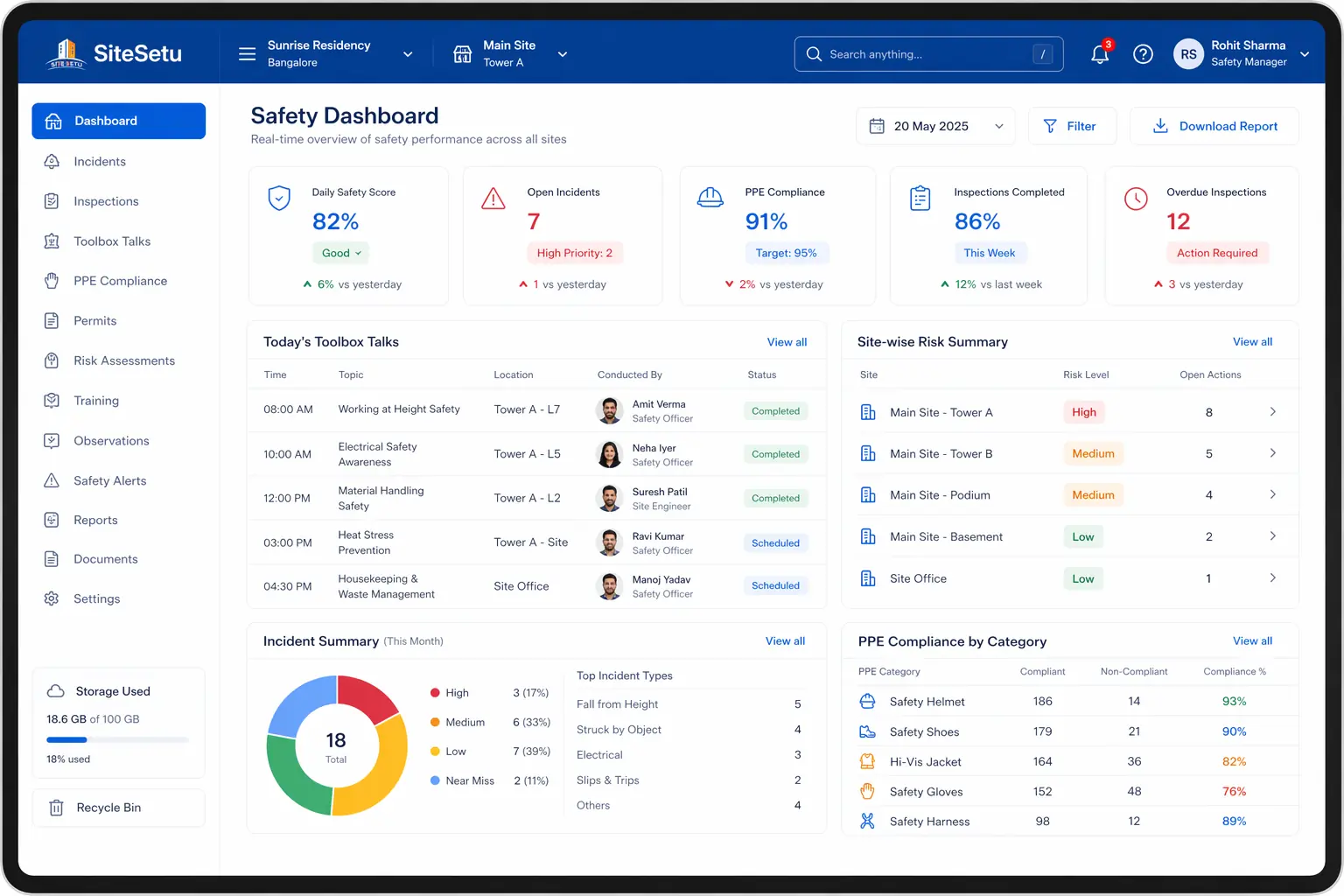View all in Site-wise Risk Summary
1344x896 pixels.
tap(1252, 341)
